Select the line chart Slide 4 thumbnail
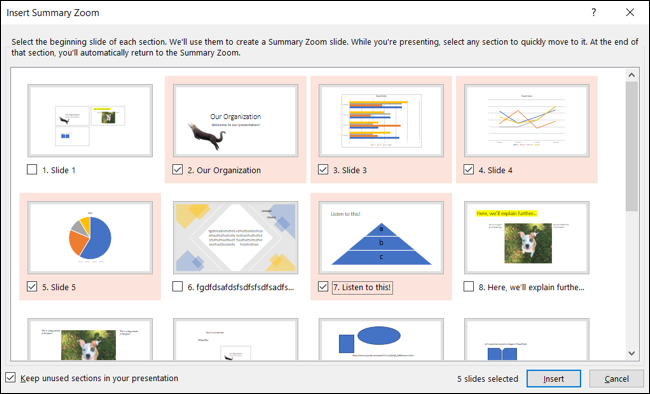This screenshot has height=394, width=650. coord(526,121)
